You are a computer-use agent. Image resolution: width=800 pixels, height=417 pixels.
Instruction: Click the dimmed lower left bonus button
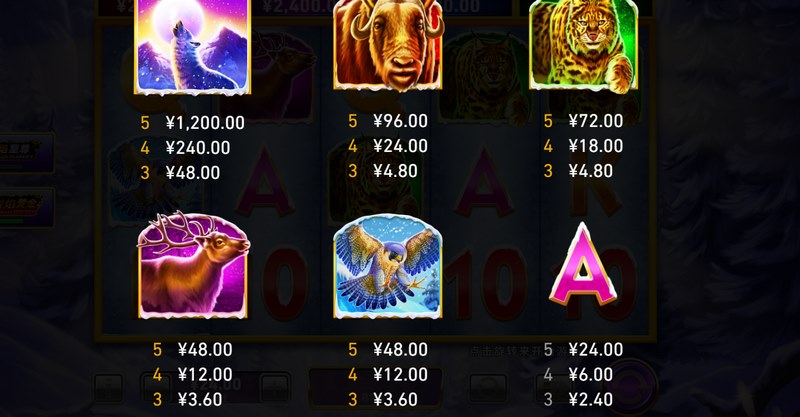tap(27, 207)
